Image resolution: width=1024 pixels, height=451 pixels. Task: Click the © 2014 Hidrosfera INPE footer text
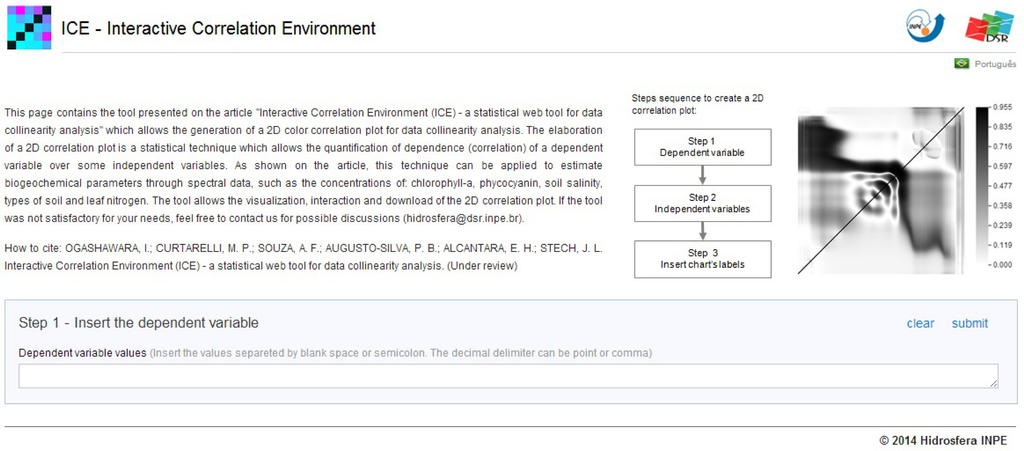tap(943, 439)
